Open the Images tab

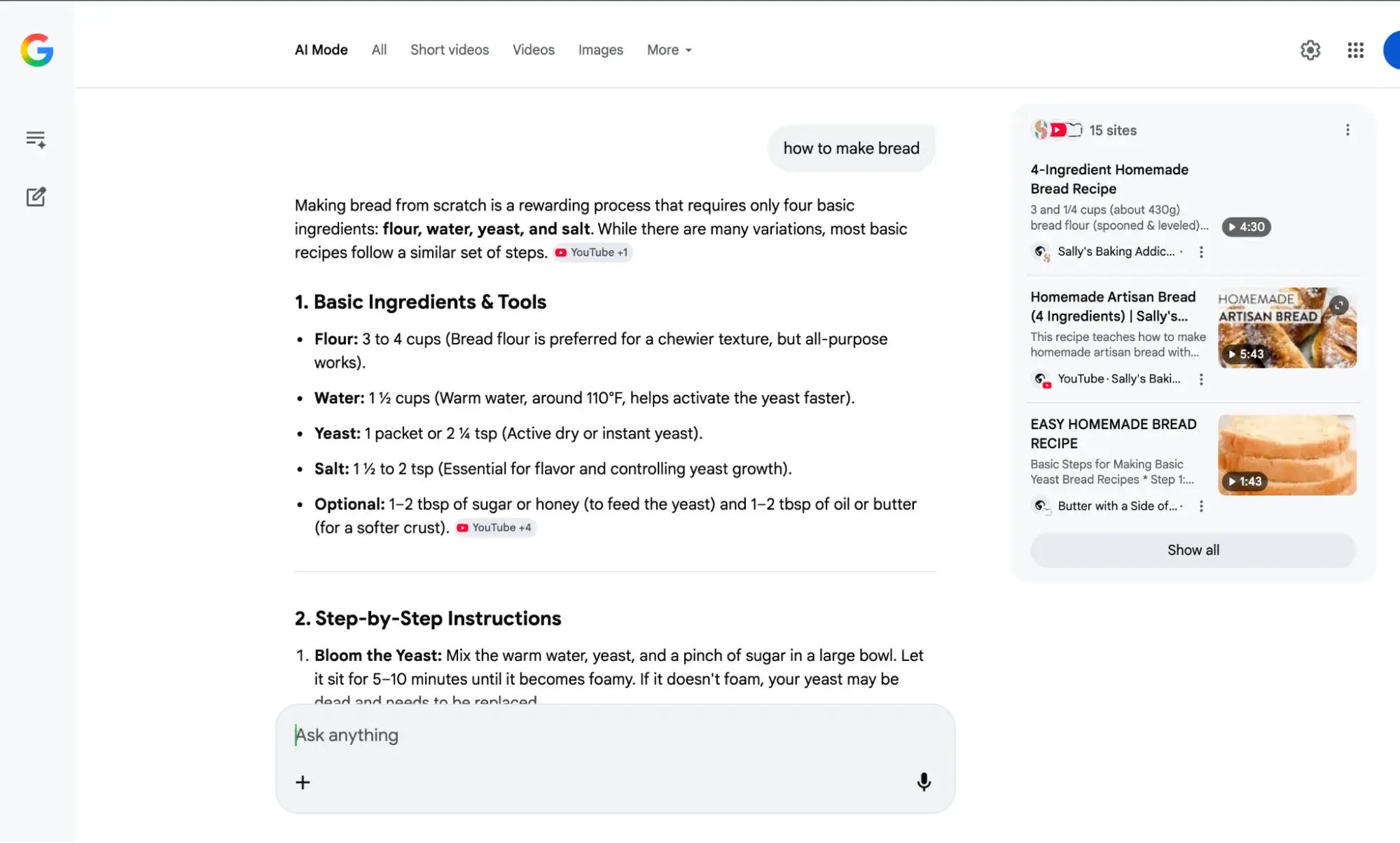[x=601, y=50]
